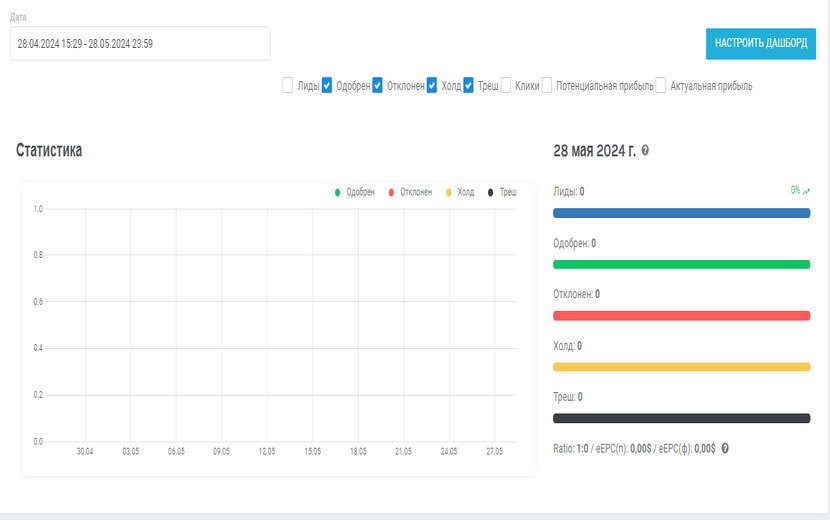Uncheck the Треш checkbox

click(x=468, y=86)
